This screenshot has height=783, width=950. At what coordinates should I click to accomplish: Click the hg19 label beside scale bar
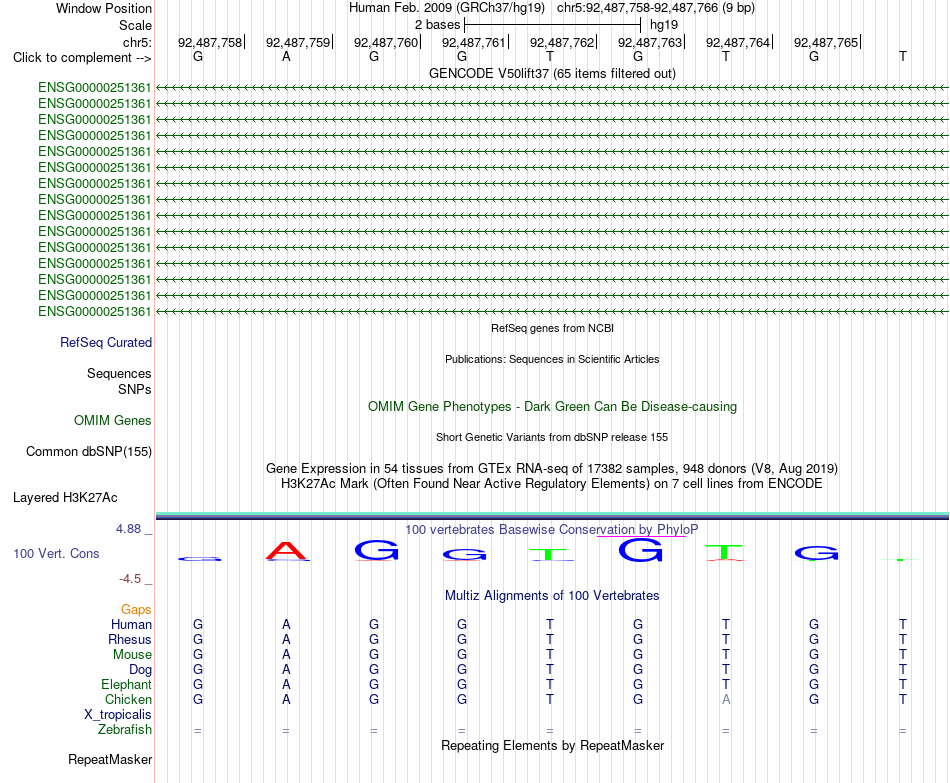click(x=664, y=25)
